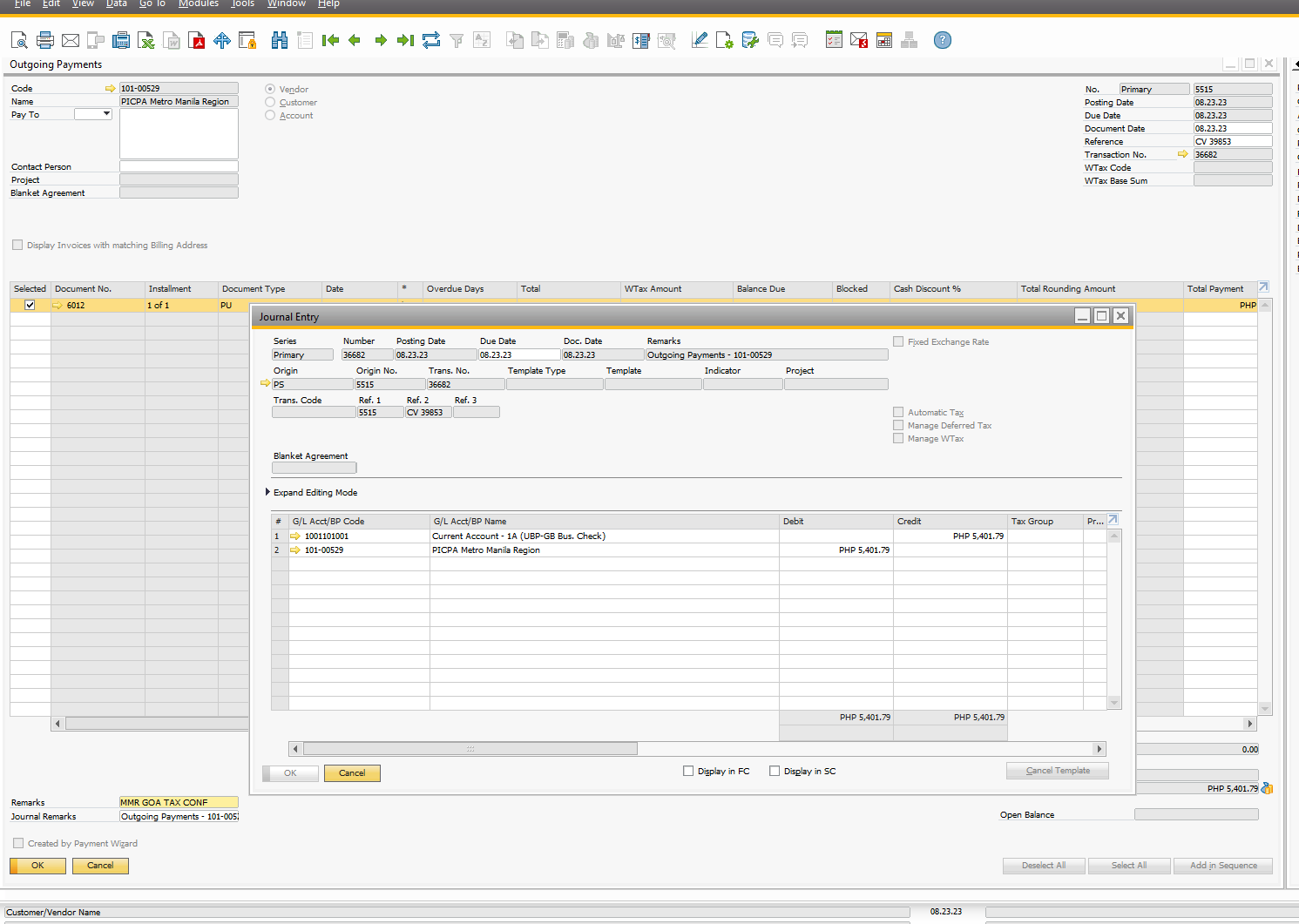Open the Window menu
Image resolution: width=1299 pixels, height=924 pixels.
287,3
